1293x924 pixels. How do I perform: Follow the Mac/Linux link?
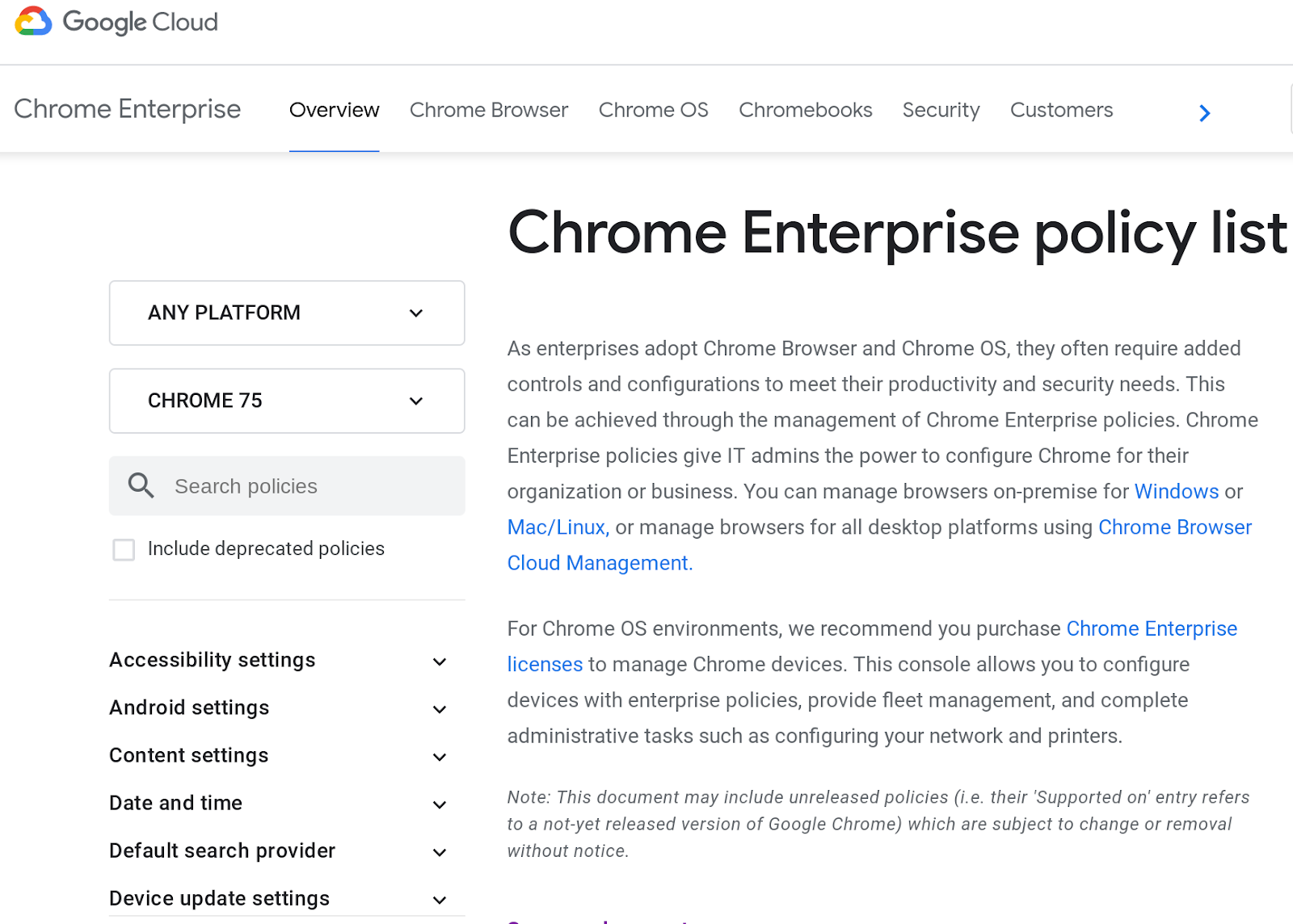pos(558,527)
